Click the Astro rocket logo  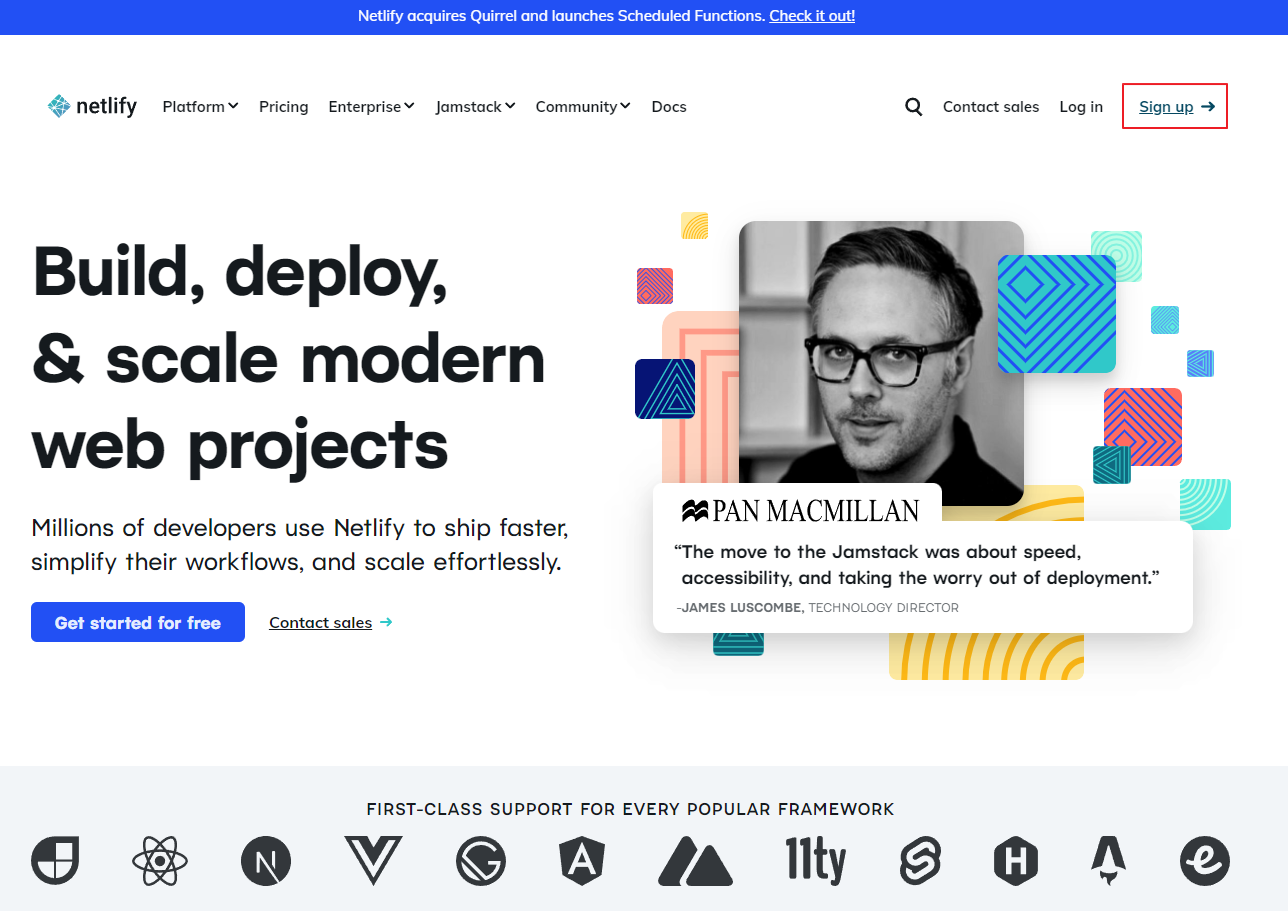1109,860
